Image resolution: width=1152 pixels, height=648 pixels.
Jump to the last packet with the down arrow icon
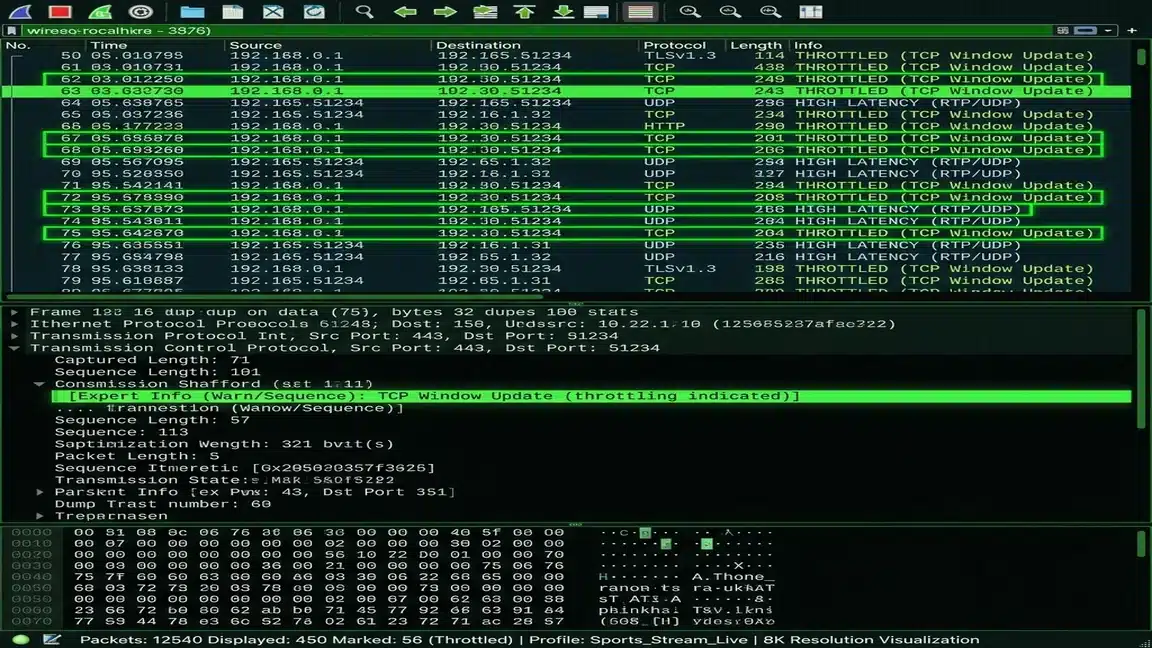561,12
